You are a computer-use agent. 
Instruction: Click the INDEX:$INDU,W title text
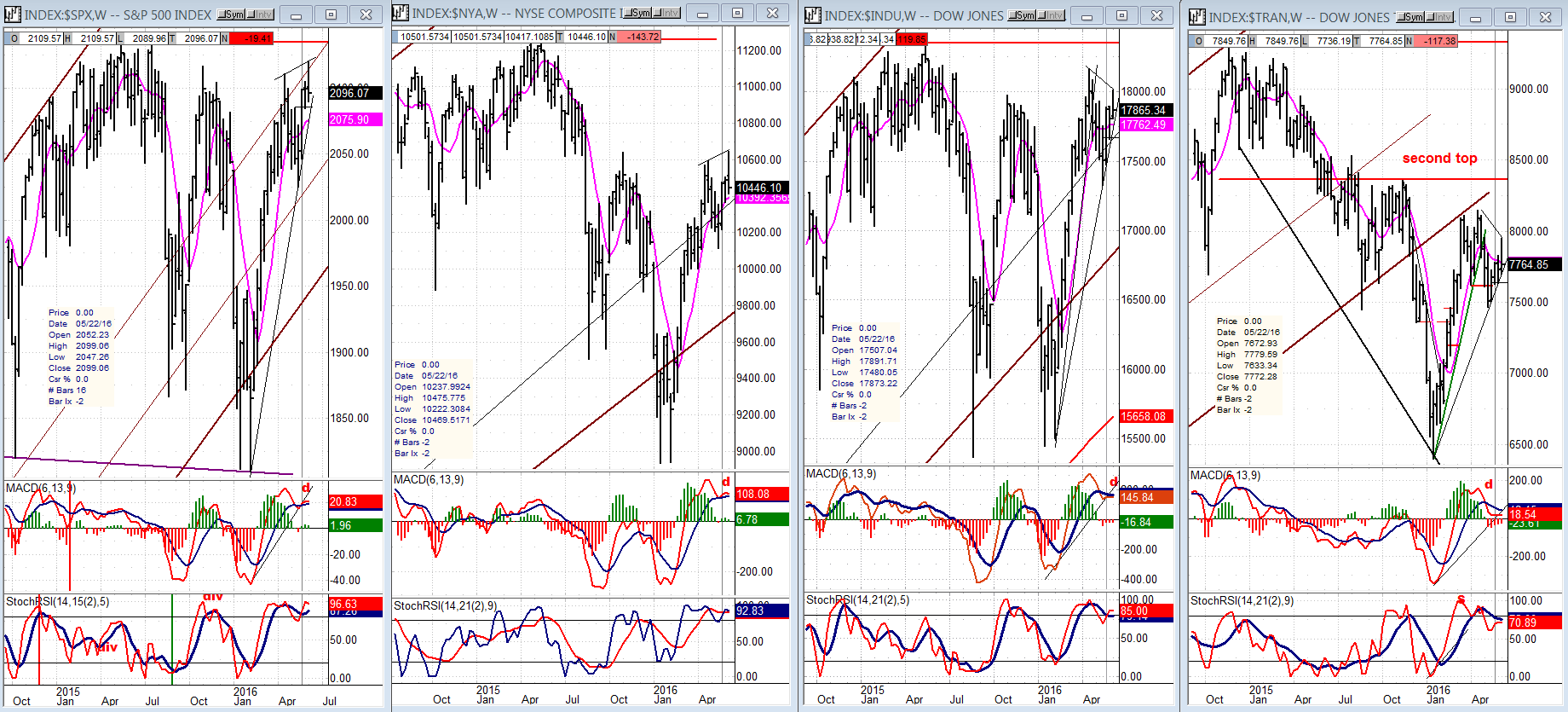(x=871, y=14)
